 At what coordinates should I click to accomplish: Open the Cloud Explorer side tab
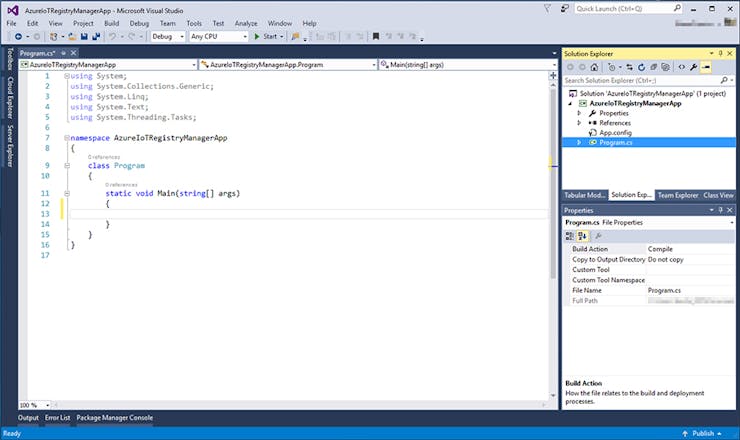[10, 98]
